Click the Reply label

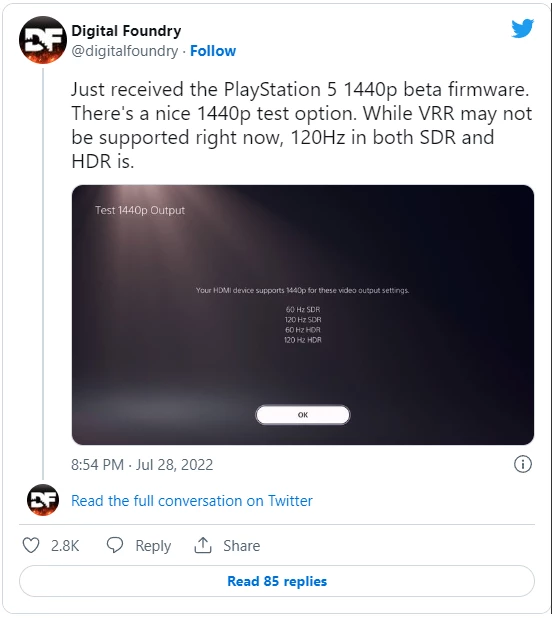coord(153,546)
